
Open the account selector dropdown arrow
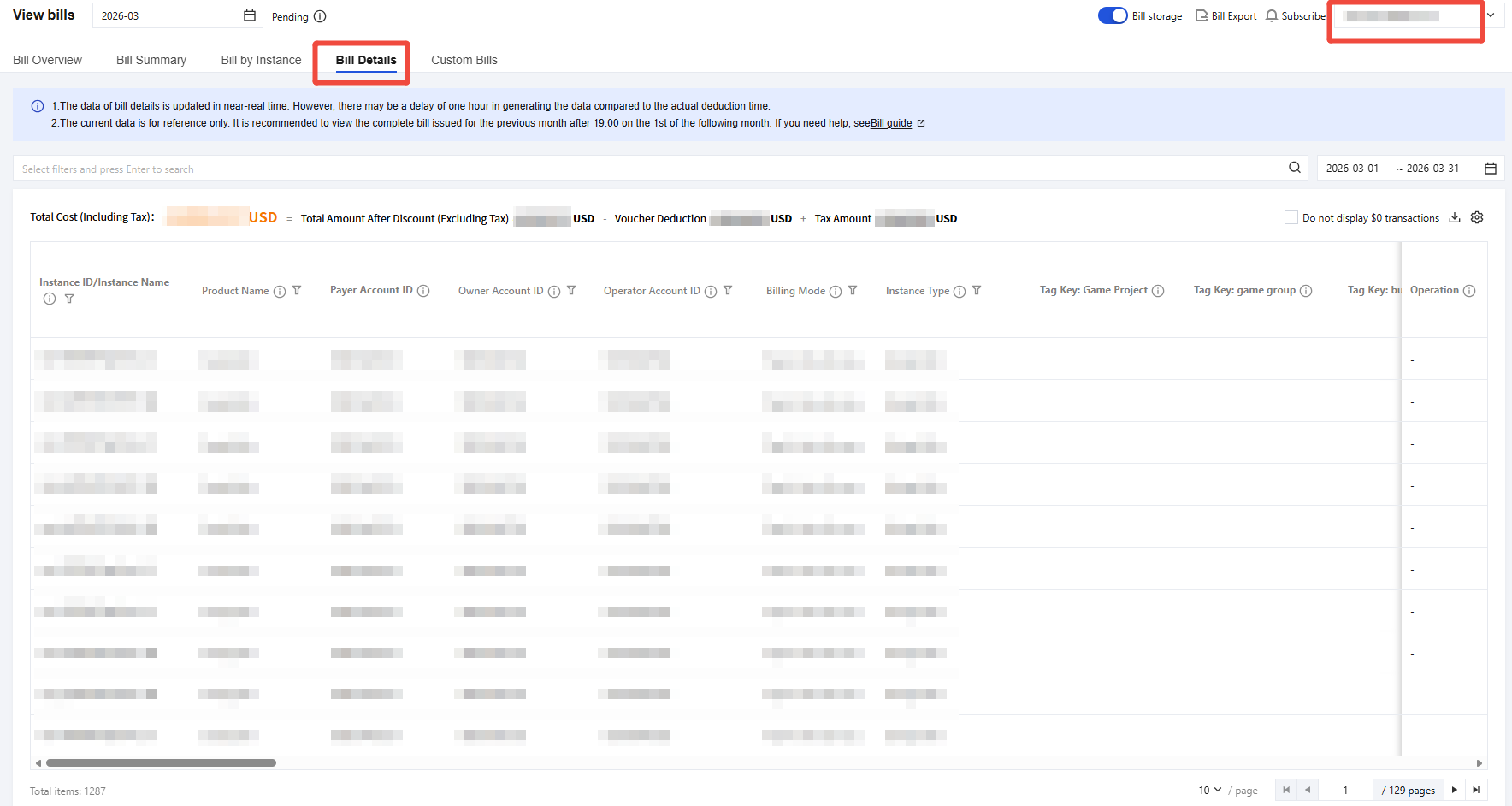1491,15
